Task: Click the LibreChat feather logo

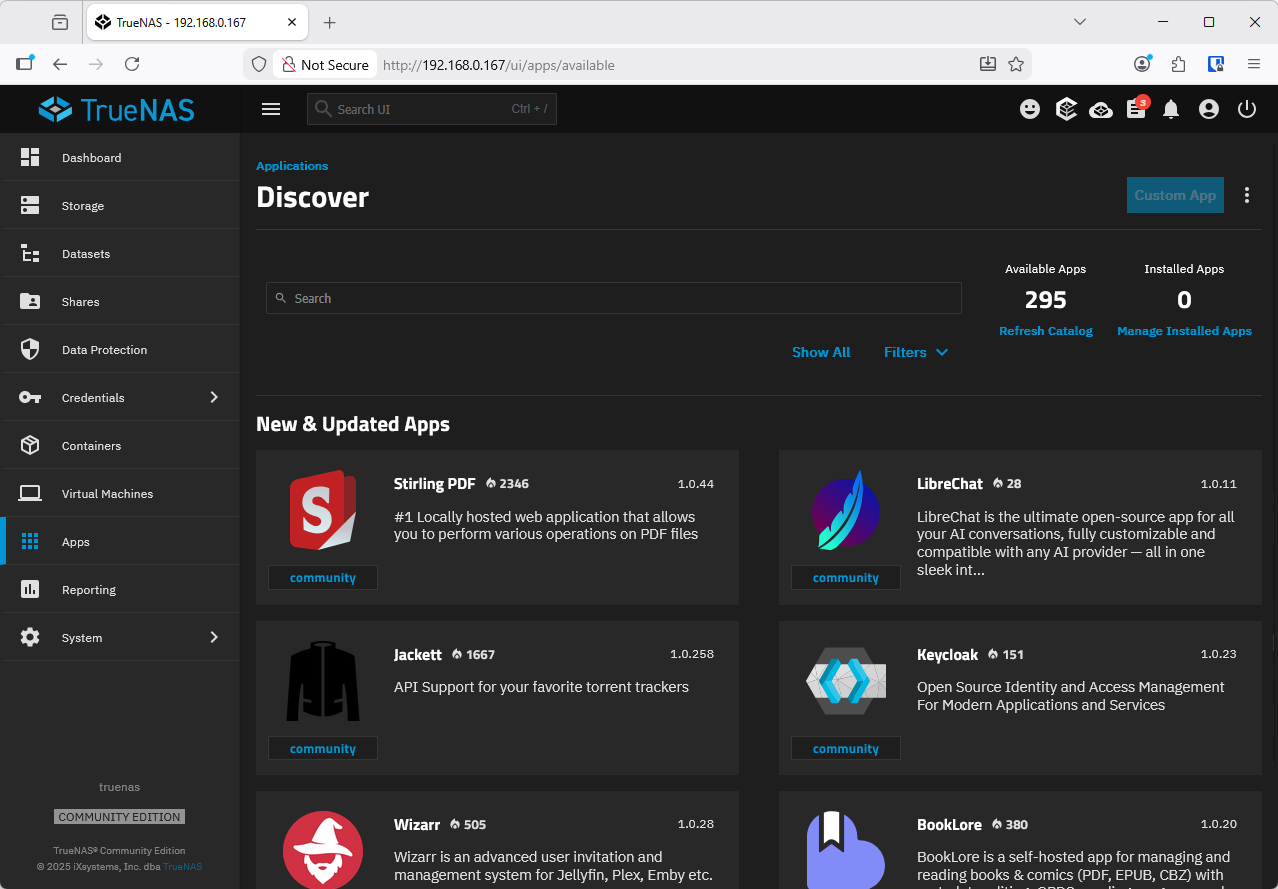Action: [x=846, y=510]
